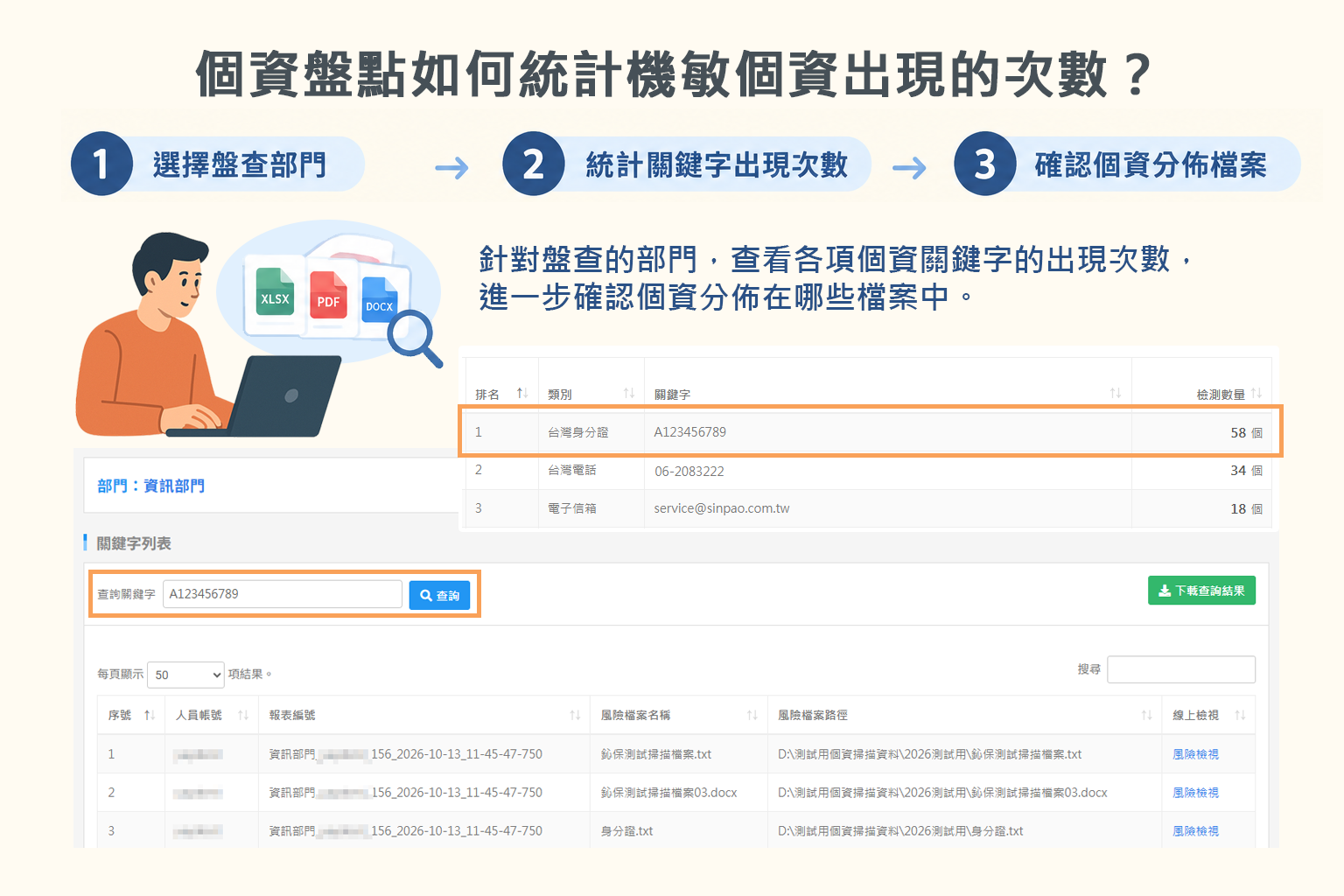Click the 58 個 detection count

click(1246, 433)
